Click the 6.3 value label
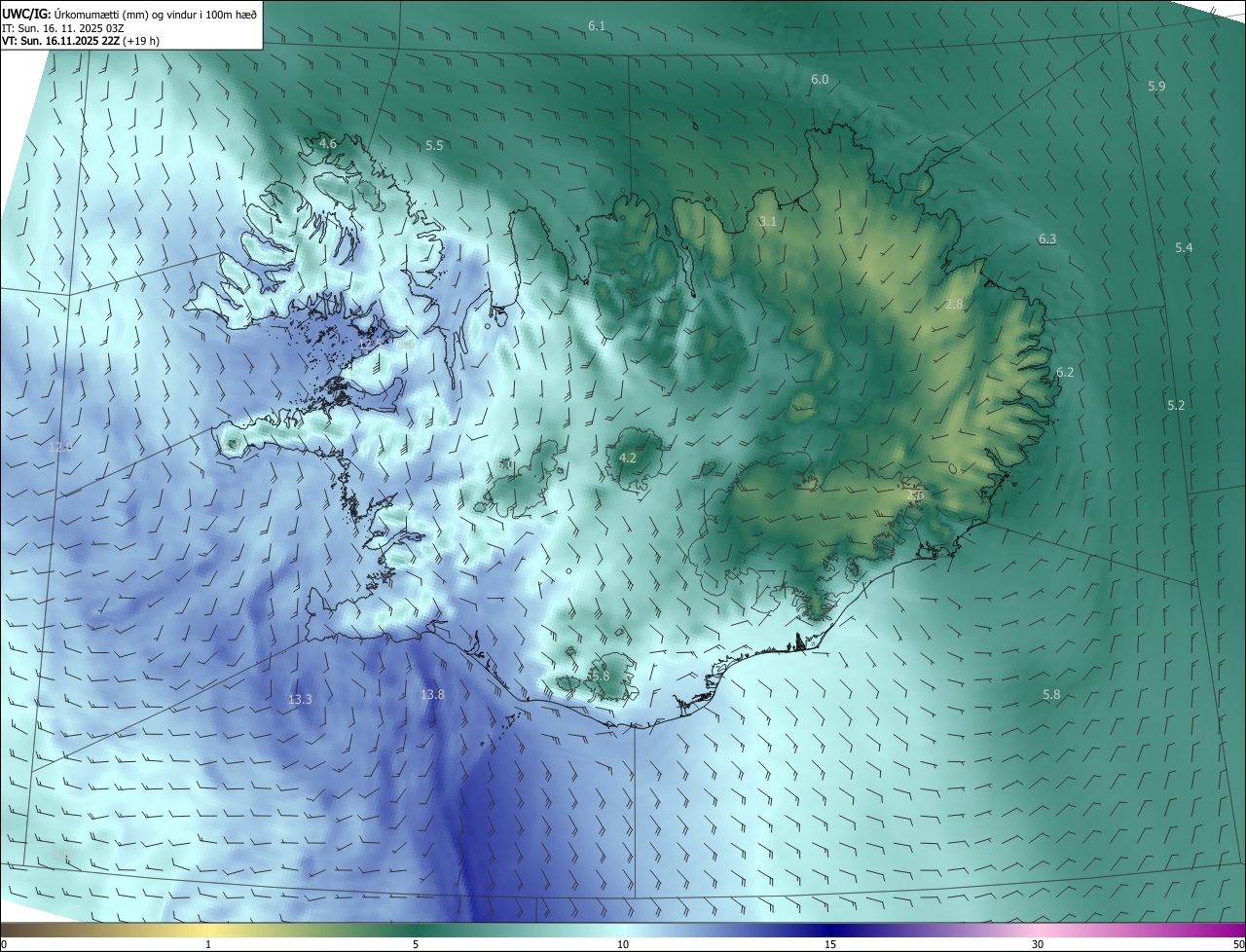Viewport: 1246px width, 952px height. point(1047,239)
